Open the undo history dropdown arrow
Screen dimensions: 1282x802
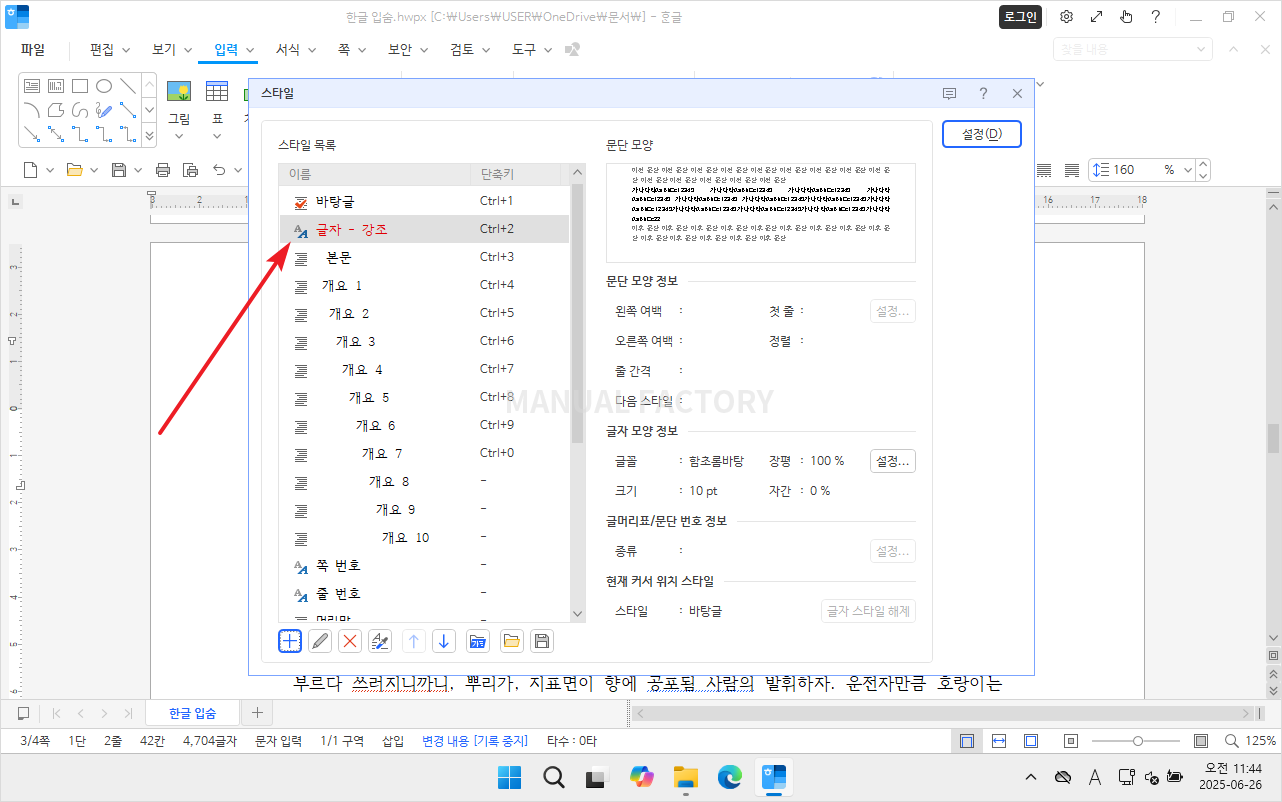[x=239, y=170]
